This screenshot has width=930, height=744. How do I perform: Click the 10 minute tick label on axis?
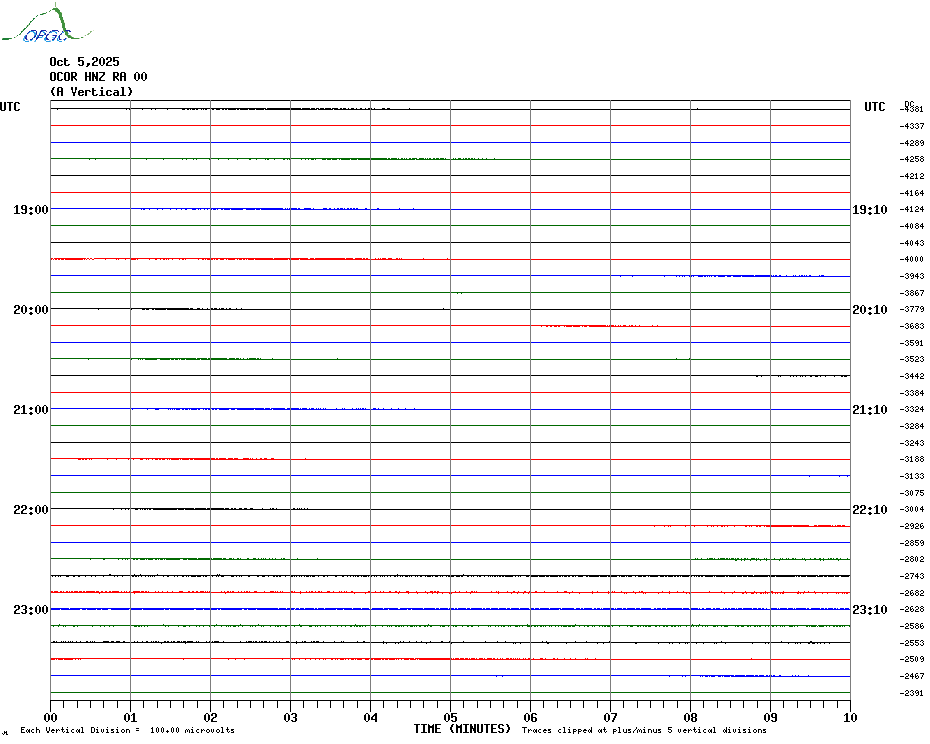click(x=849, y=717)
